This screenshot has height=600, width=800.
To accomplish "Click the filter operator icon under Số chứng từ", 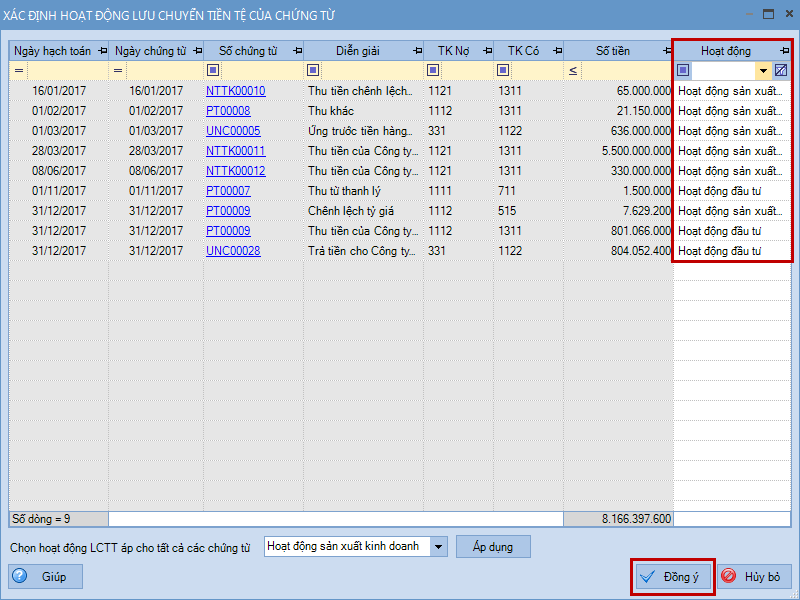I will [214, 71].
